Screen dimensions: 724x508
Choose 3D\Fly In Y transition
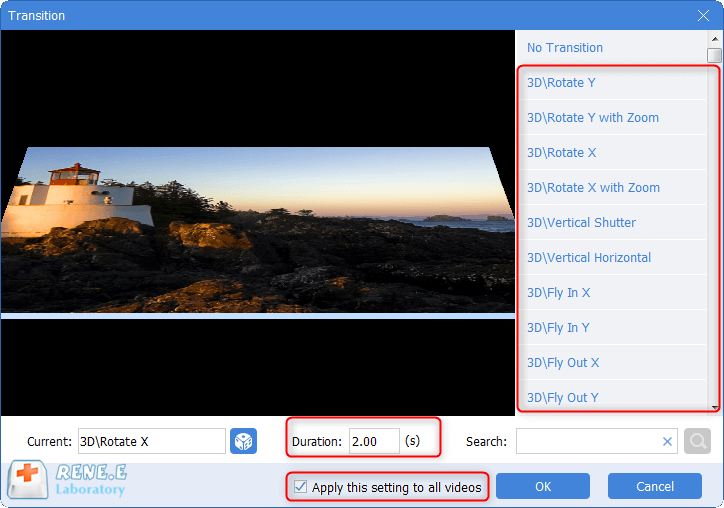(x=612, y=328)
